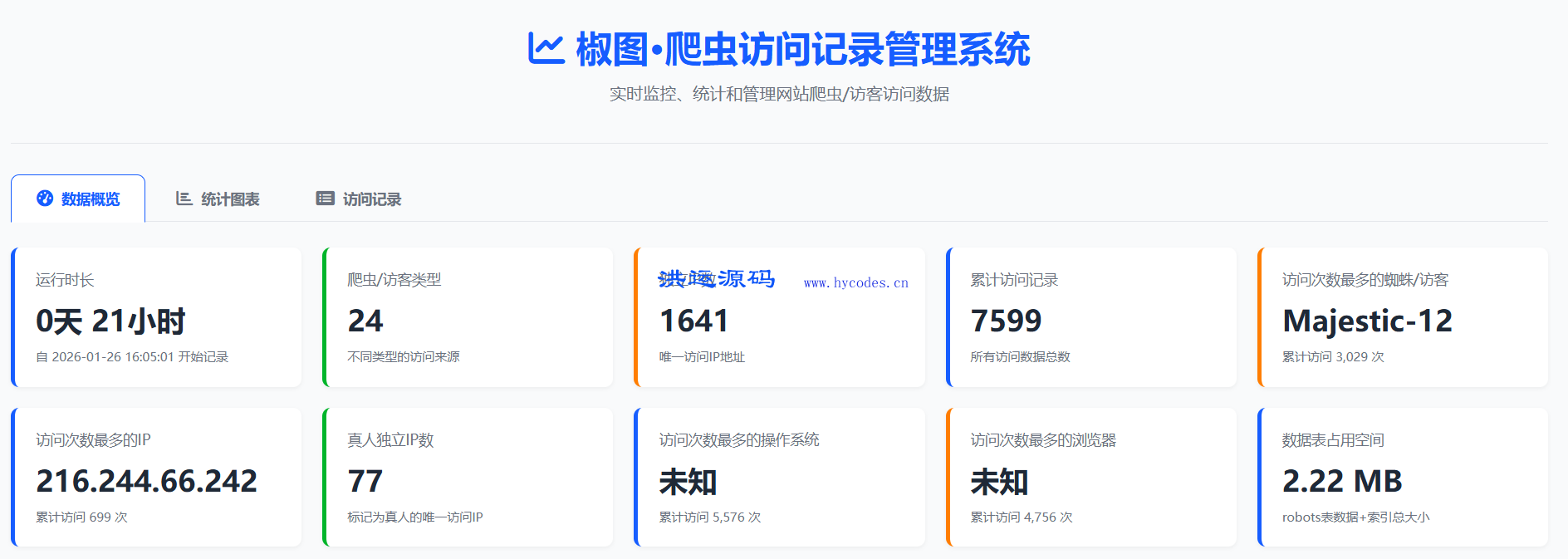Click the bar chart icon in 统计图表 tab
Screen dimensions: 1568x559
tap(184, 199)
